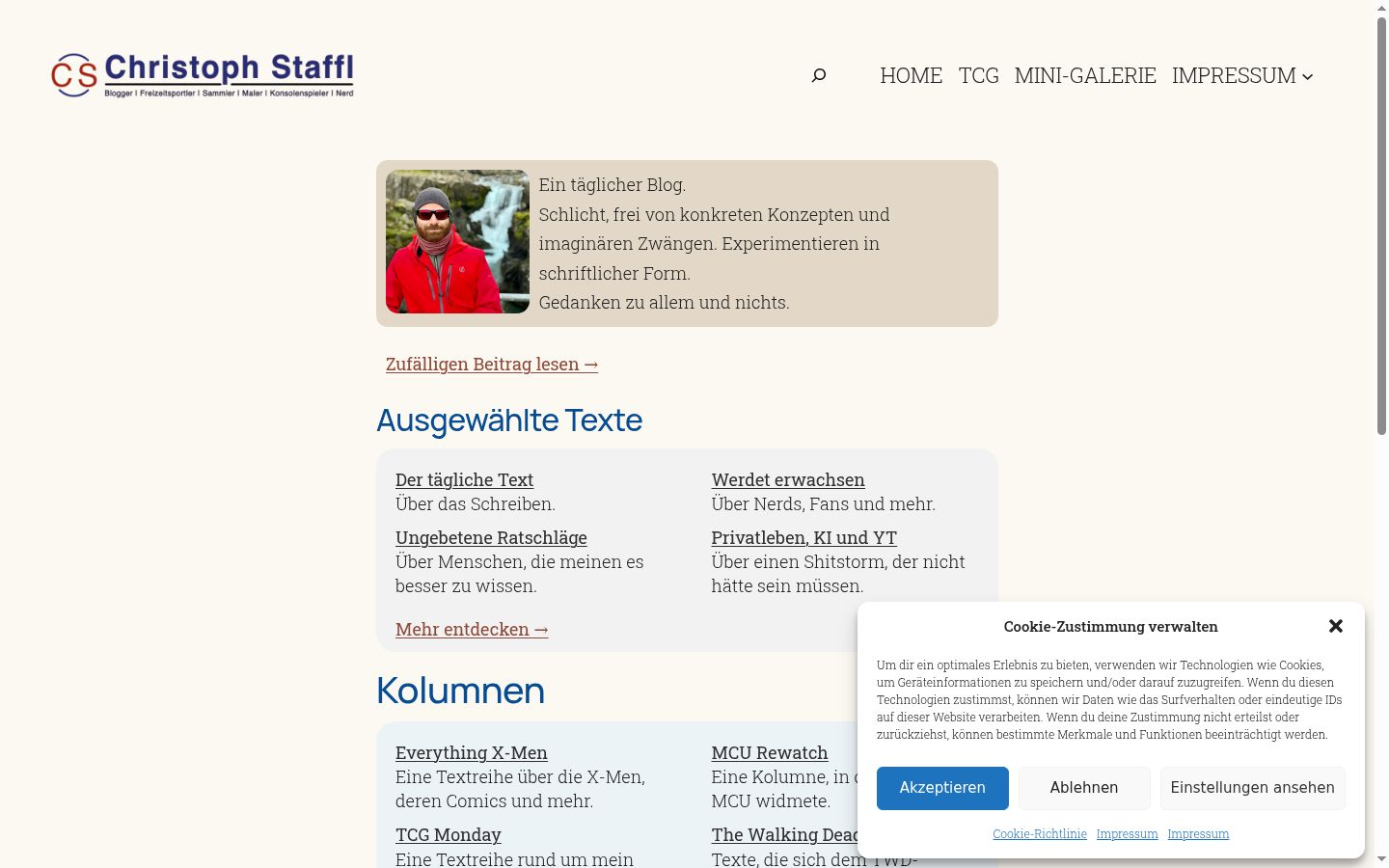The image size is (1389, 868).
Task: Click the scrollbar up arrow
Action: [1381, 8]
